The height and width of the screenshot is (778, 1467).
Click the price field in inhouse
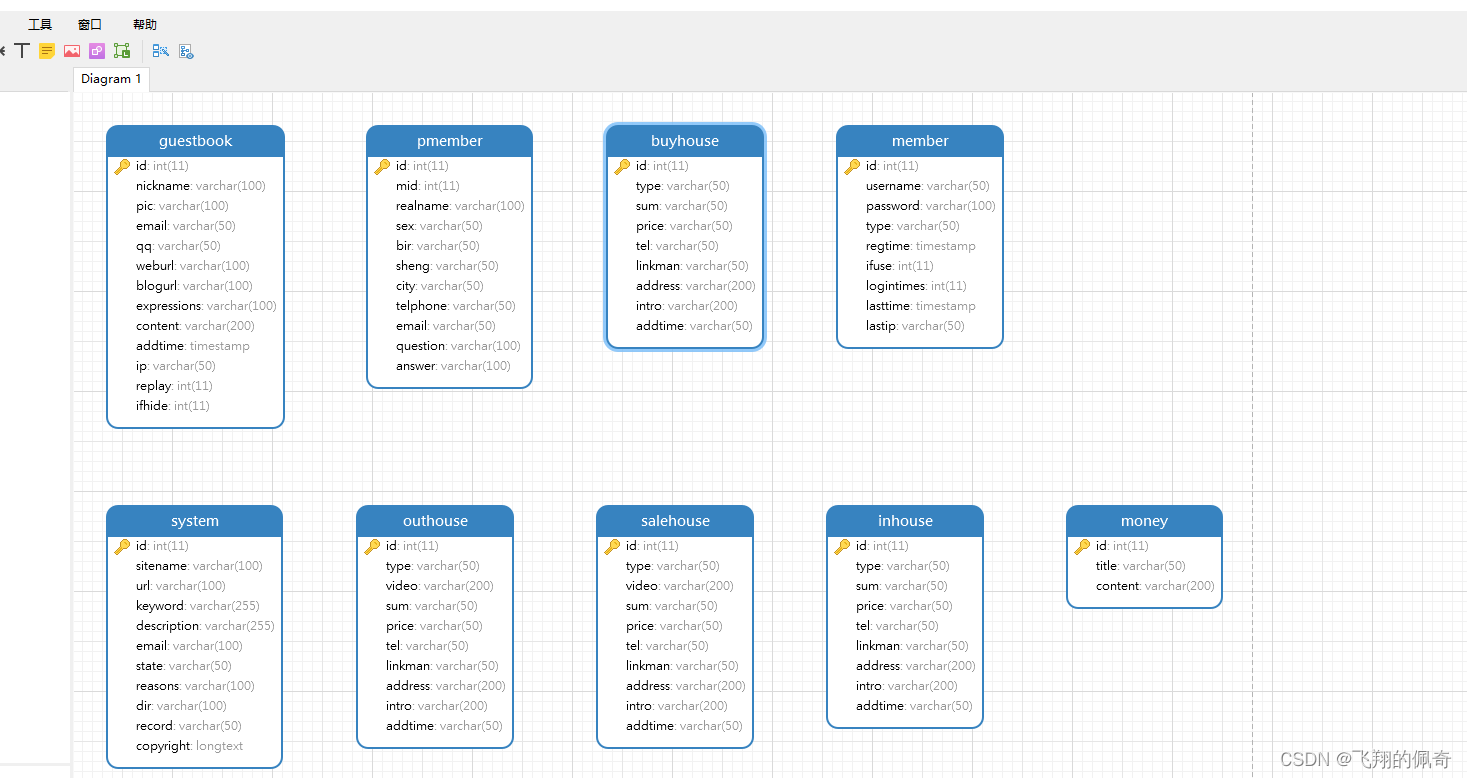click(x=905, y=606)
